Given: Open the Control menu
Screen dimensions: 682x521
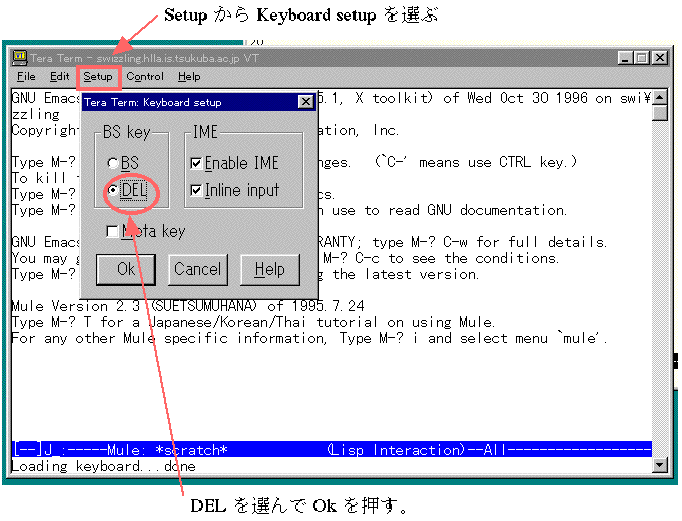Looking at the screenshot, I should (145, 77).
